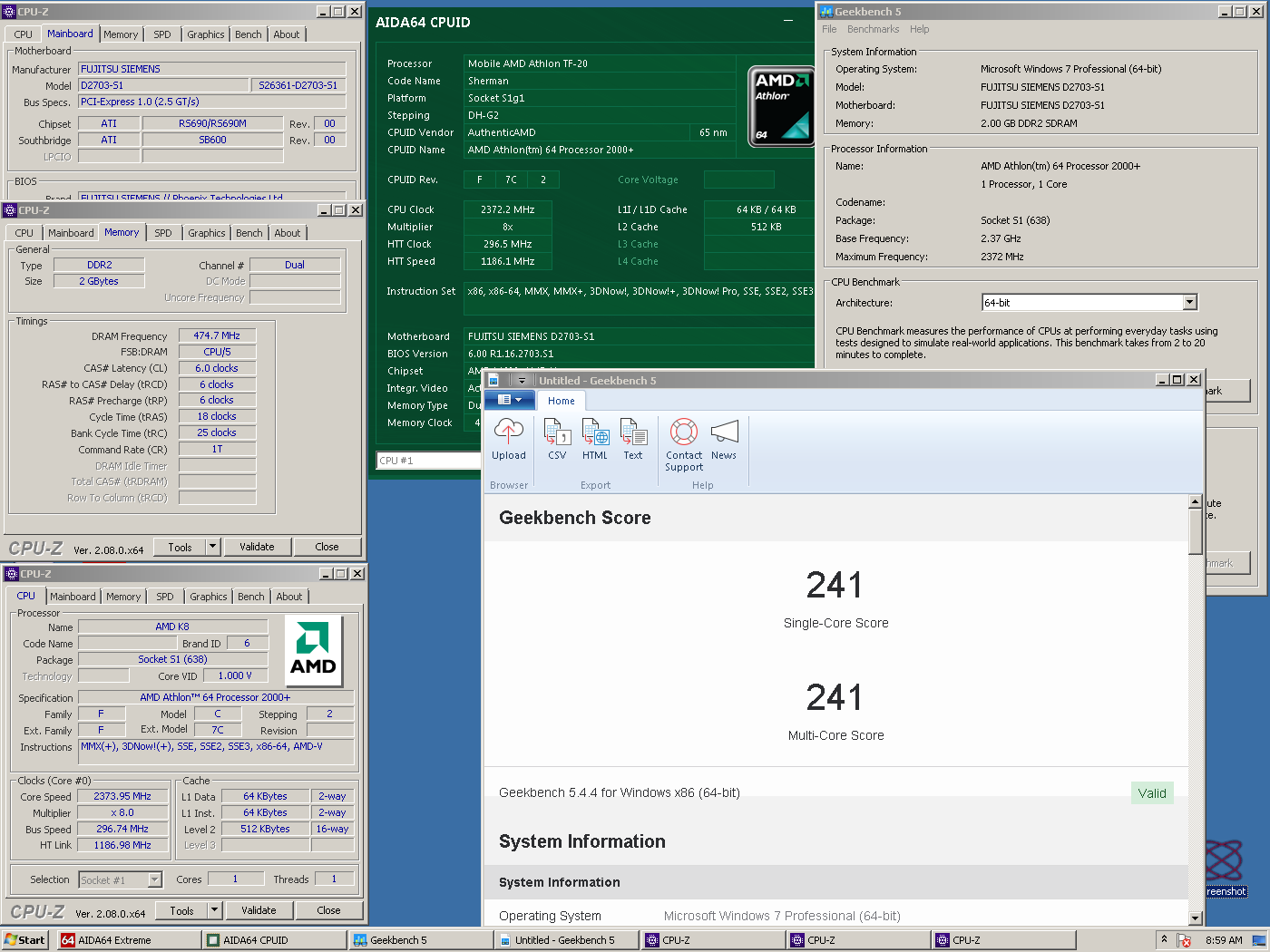Open the quick access toolbar customize arrow
Screen dimensions: 1270x952
(x=522, y=380)
